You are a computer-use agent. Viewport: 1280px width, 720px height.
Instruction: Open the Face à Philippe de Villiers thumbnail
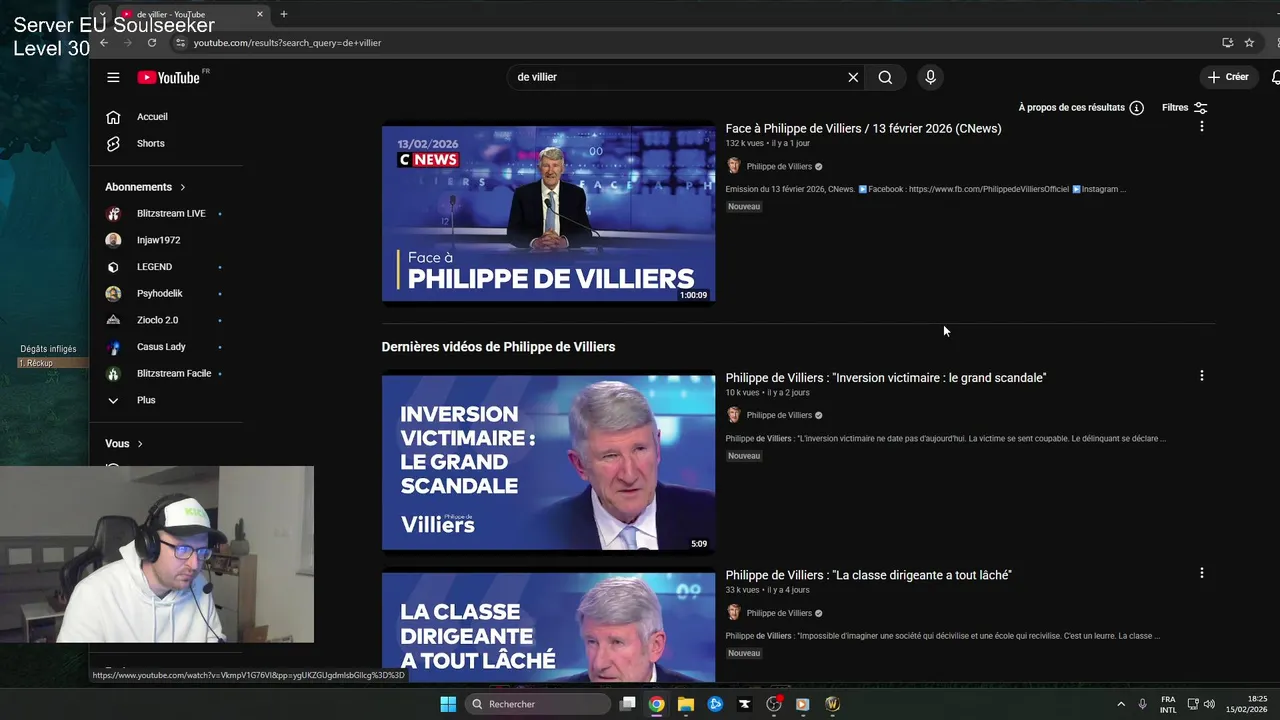pyautogui.click(x=548, y=213)
